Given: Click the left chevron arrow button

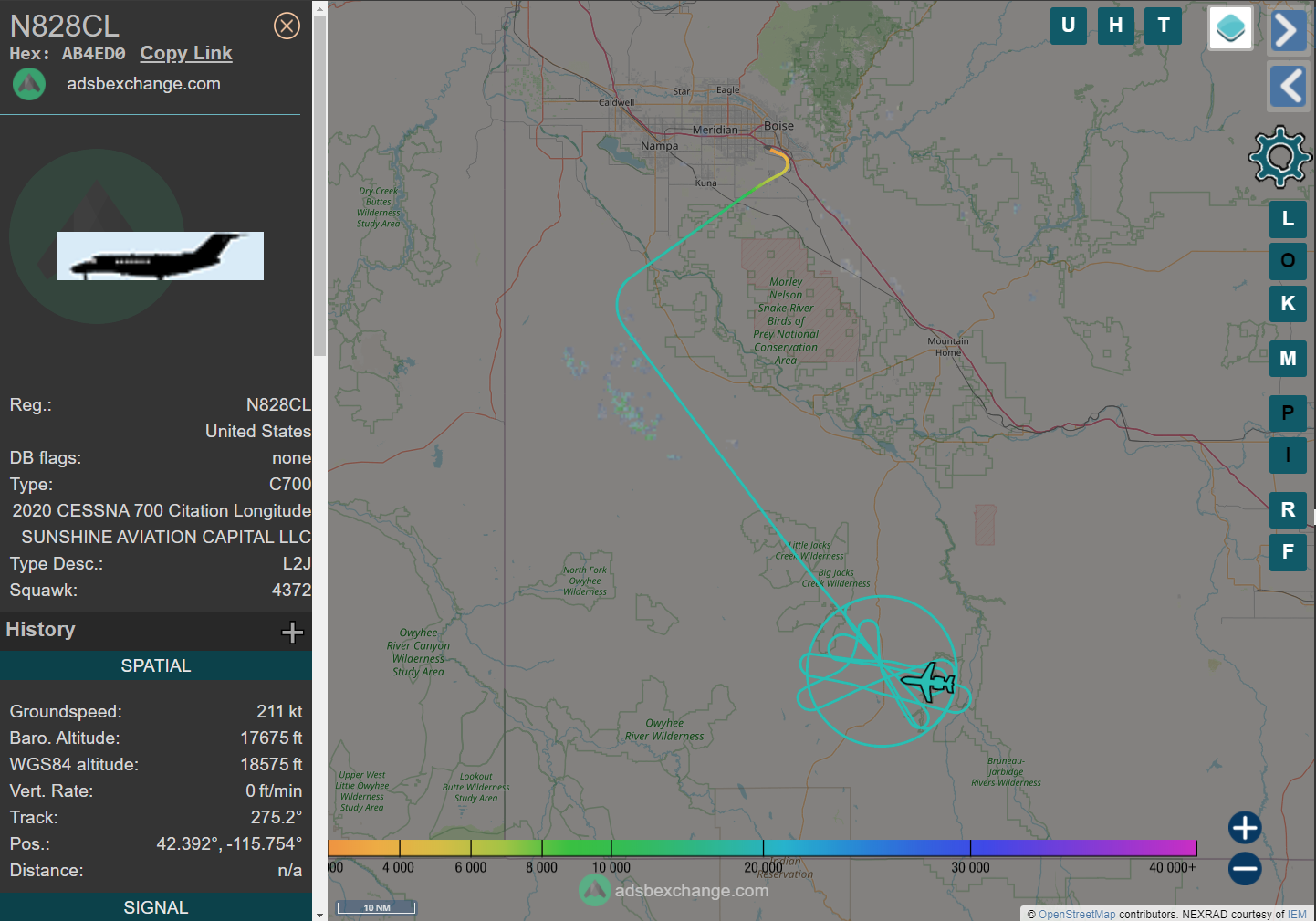Looking at the screenshot, I should tap(1288, 87).
